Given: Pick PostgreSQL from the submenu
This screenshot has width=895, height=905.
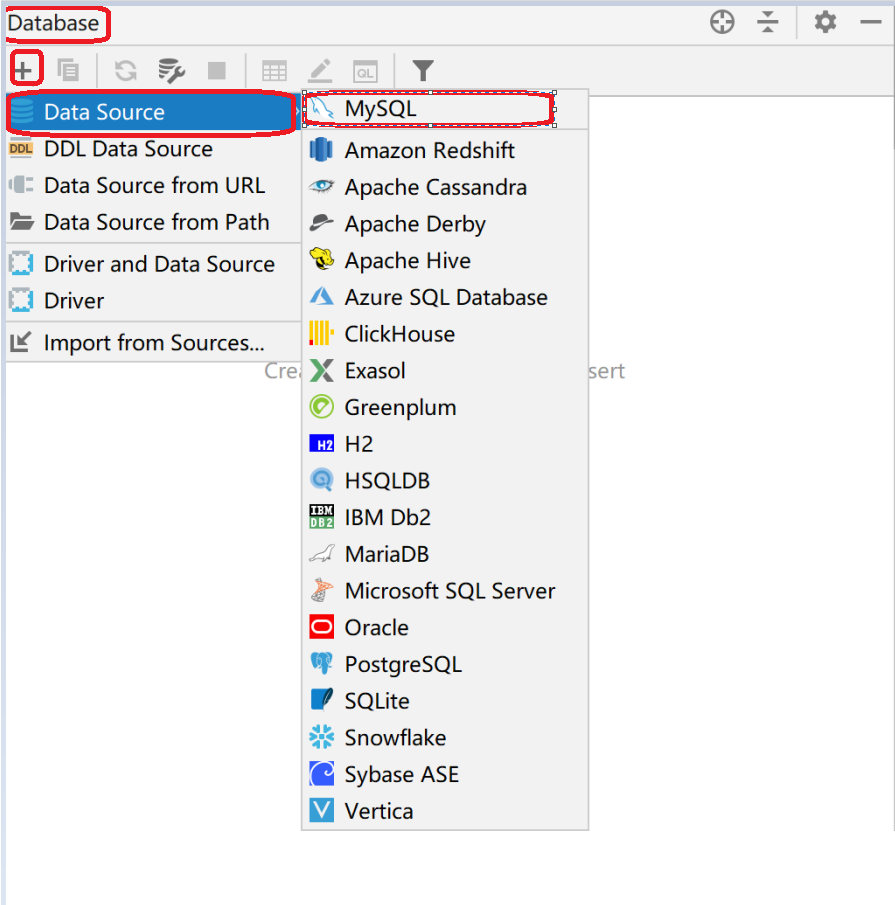Looking at the screenshot, I should pyautogui.click(x=445, y=664).
